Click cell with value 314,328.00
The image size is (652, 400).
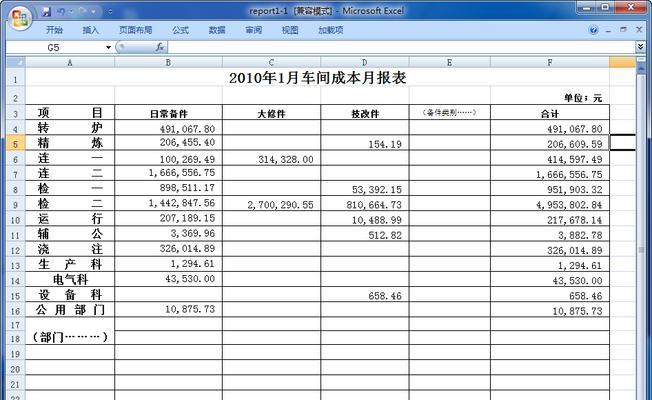272,159
